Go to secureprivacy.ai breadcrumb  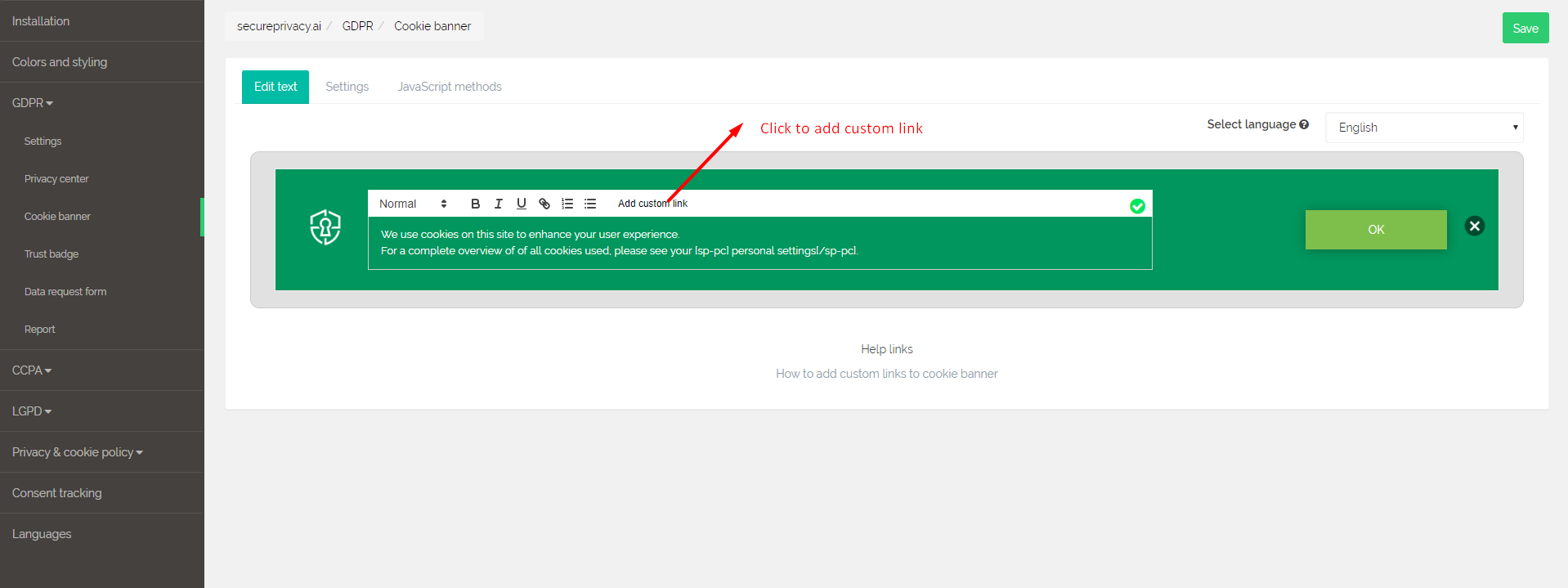(279, 26)
